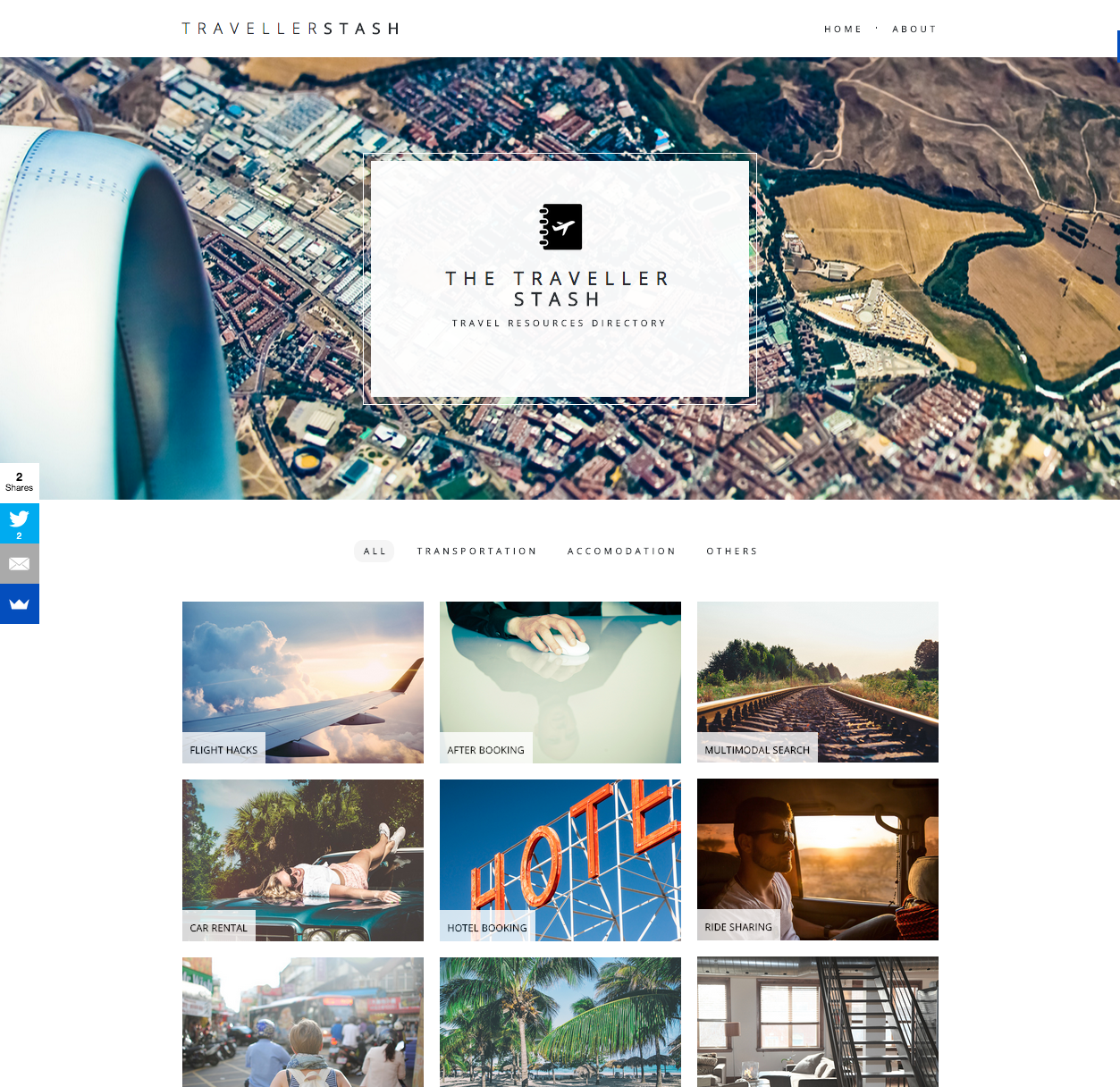Filter by Accomodation category
Viewport: 1120px width, 1087px height.
pos(621,552)
